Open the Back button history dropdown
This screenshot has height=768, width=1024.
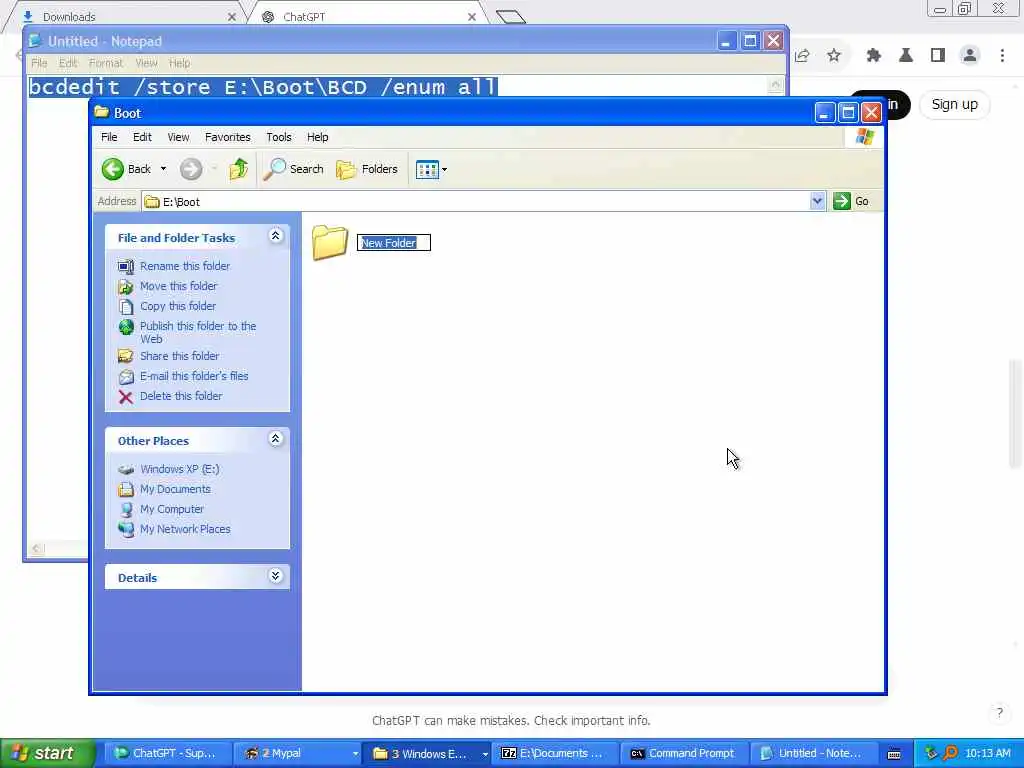tap(163, 169)
